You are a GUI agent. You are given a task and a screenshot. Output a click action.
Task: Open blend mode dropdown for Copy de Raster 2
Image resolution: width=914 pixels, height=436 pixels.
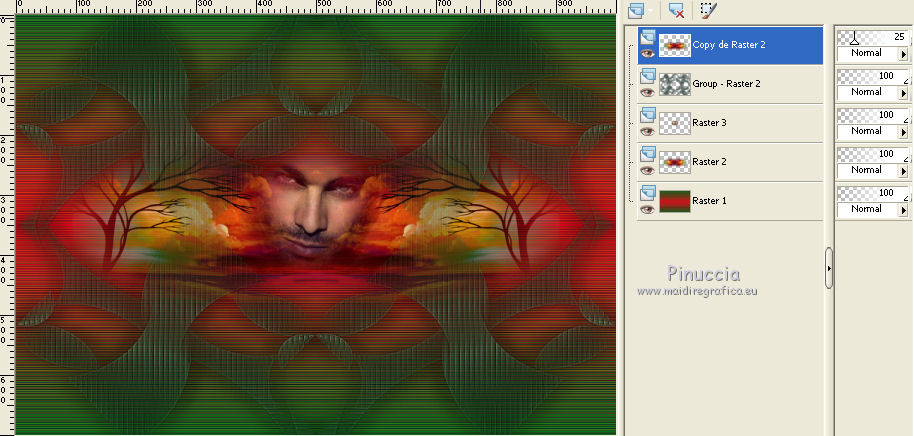tap(904, 54)
